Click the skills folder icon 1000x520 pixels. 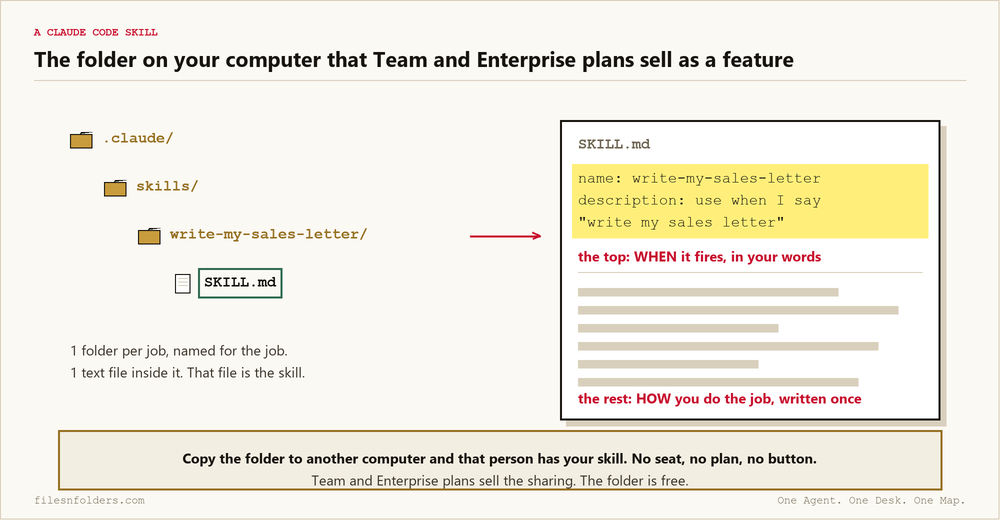coord(115,188)
